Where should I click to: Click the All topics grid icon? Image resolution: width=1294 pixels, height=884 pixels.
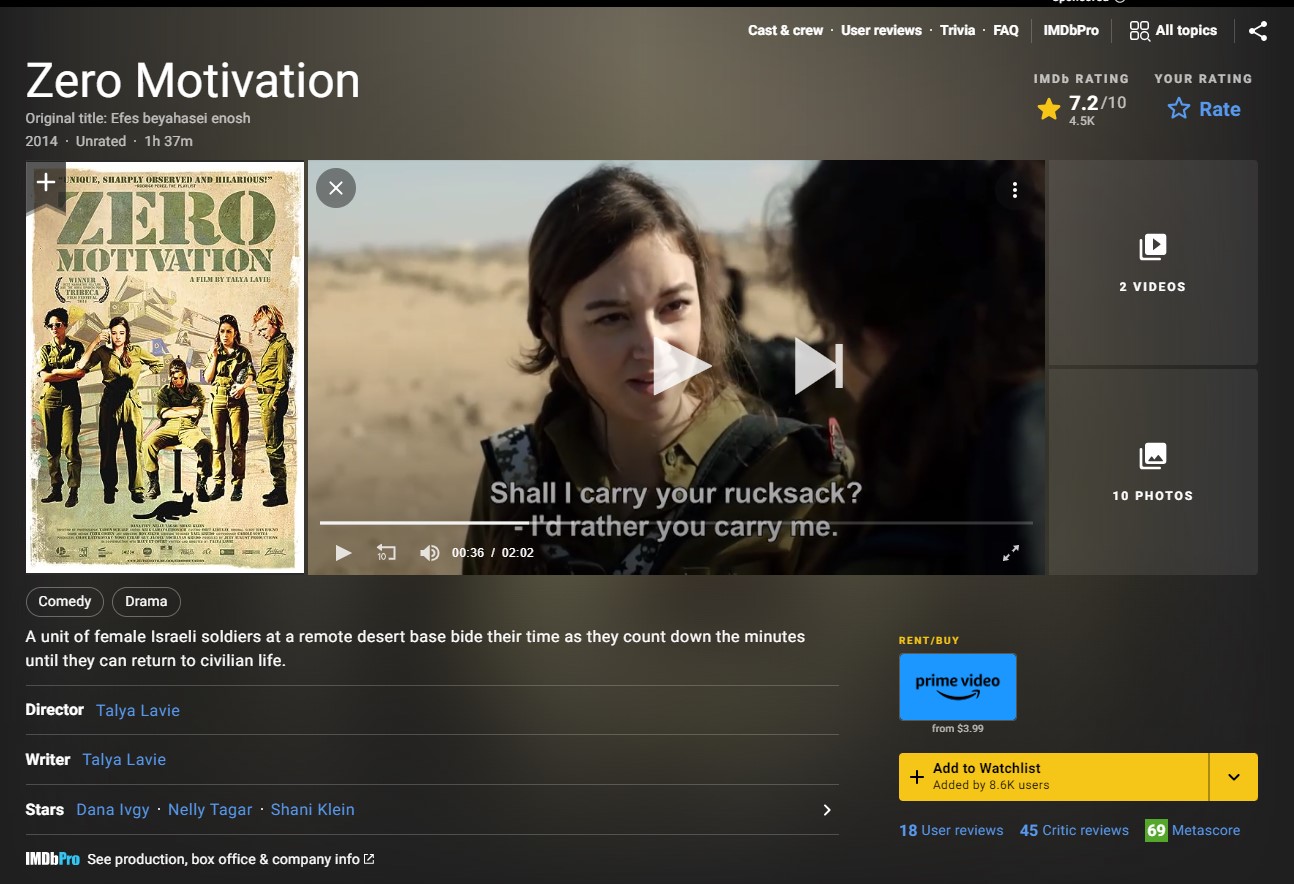tap(1139, 31)
